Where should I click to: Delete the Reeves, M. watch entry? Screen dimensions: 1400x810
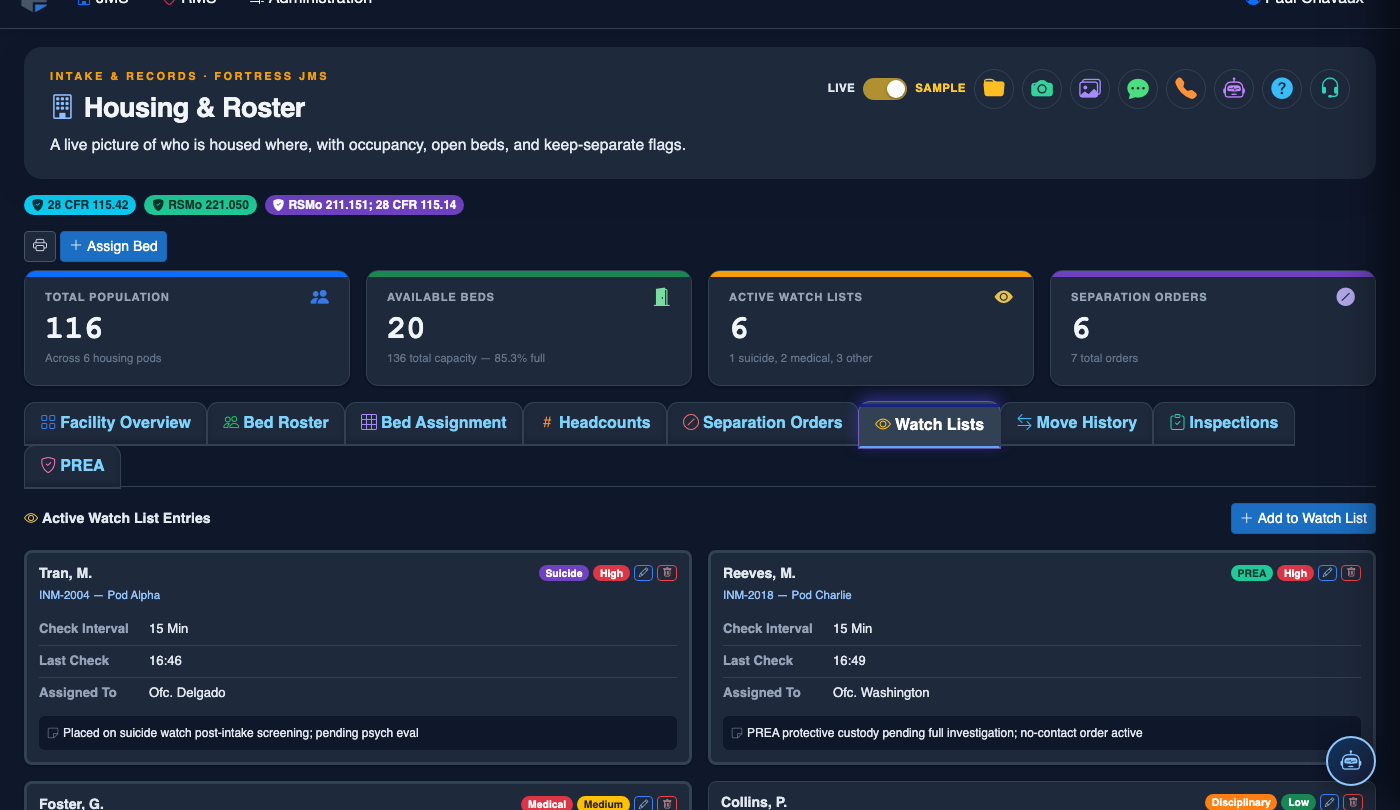pyautogui.click(x=1352, y=573)
